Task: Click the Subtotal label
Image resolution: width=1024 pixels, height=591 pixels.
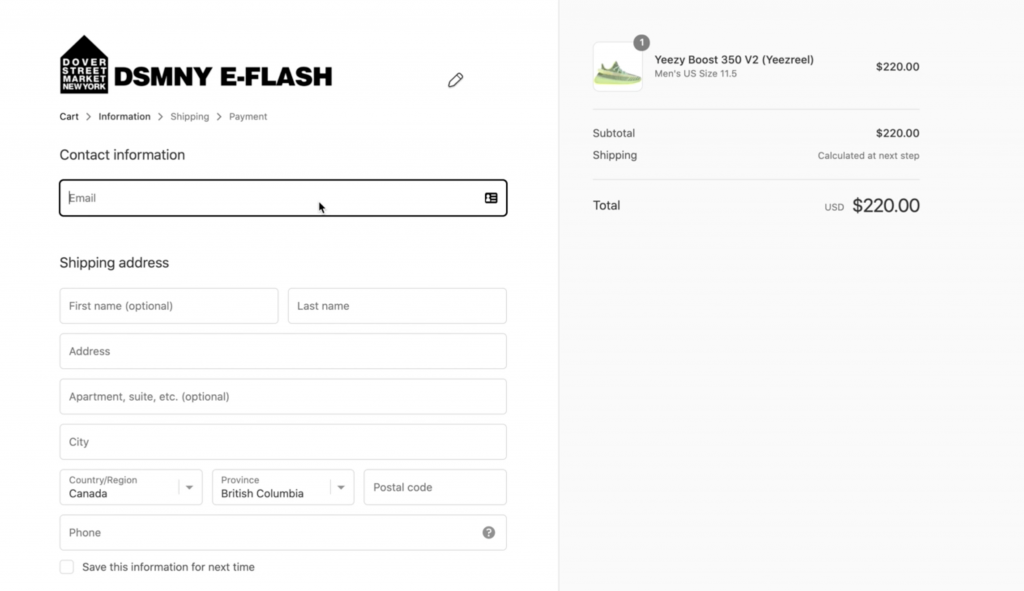Action: pyautogui.click(x=613, y=133)
